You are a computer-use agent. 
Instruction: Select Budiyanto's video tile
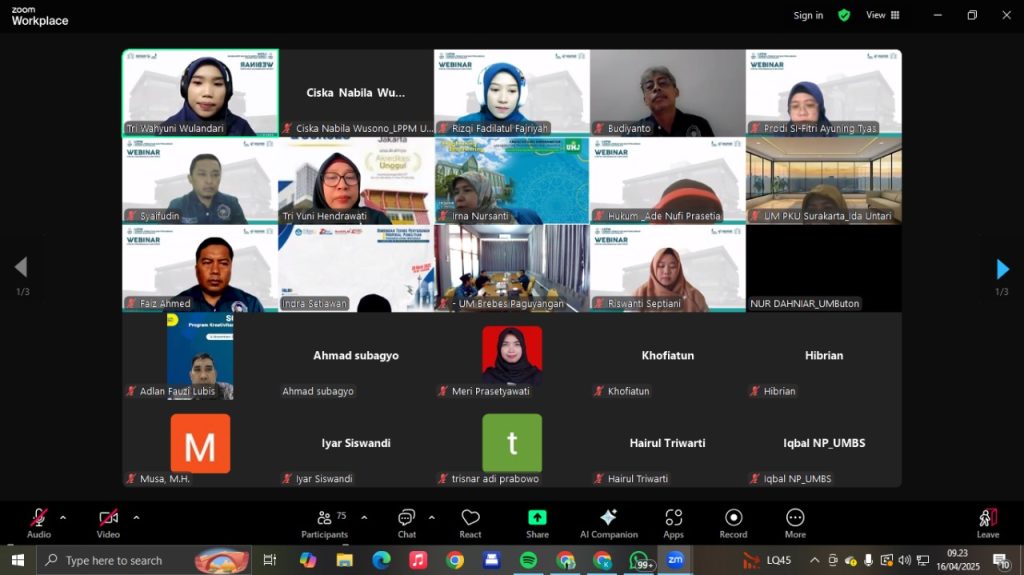tap(667, 93)
